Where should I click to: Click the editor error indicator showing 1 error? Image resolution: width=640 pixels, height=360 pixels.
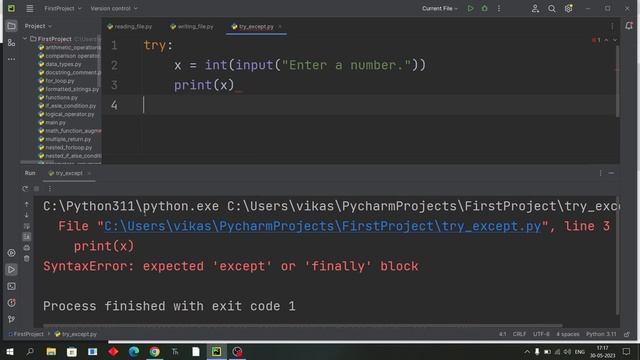(x=596, y=40)
